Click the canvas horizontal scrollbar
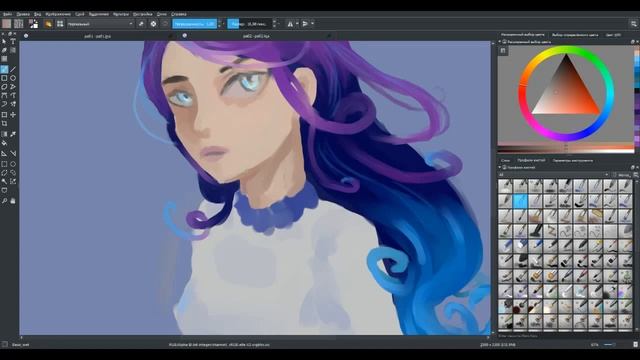The width and height of the screenshot is (640, 360). pos(255,338)
